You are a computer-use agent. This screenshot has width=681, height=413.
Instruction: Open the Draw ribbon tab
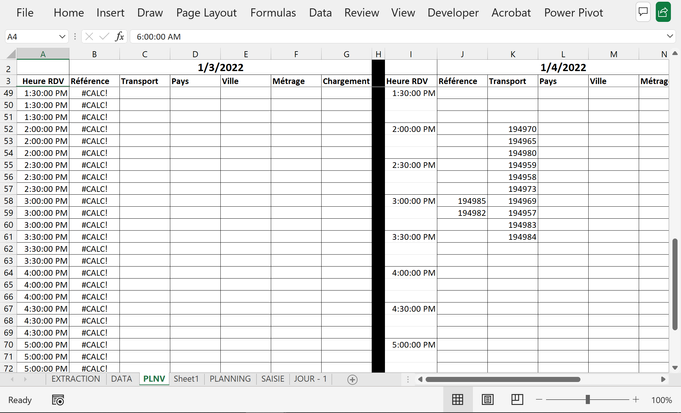150,13
